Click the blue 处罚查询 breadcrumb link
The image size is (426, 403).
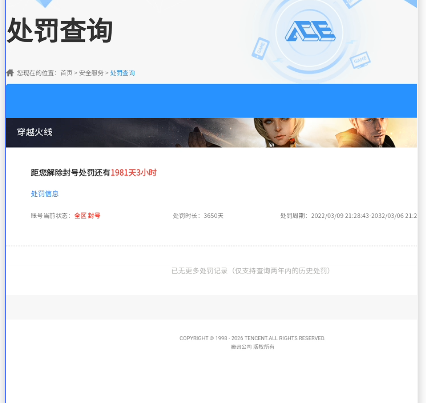(x=122, y=73)
